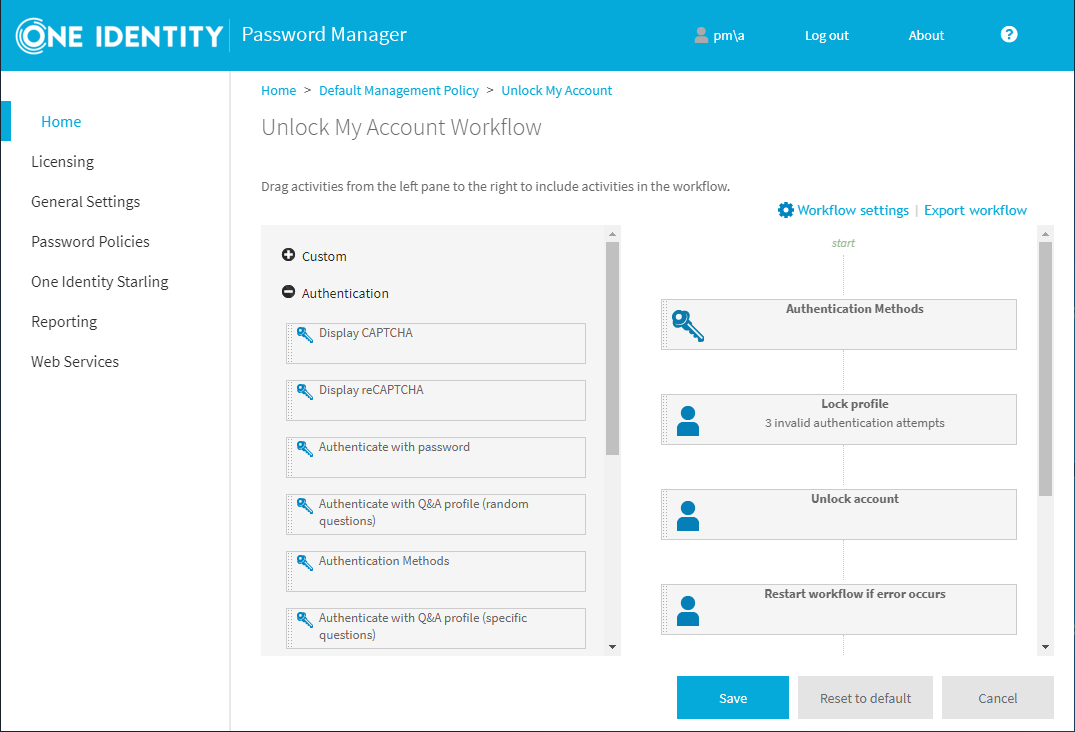Click the Unlock My Account Workflow heading
The height and width of the screenshot is (732, 1075).
(401, 127)
